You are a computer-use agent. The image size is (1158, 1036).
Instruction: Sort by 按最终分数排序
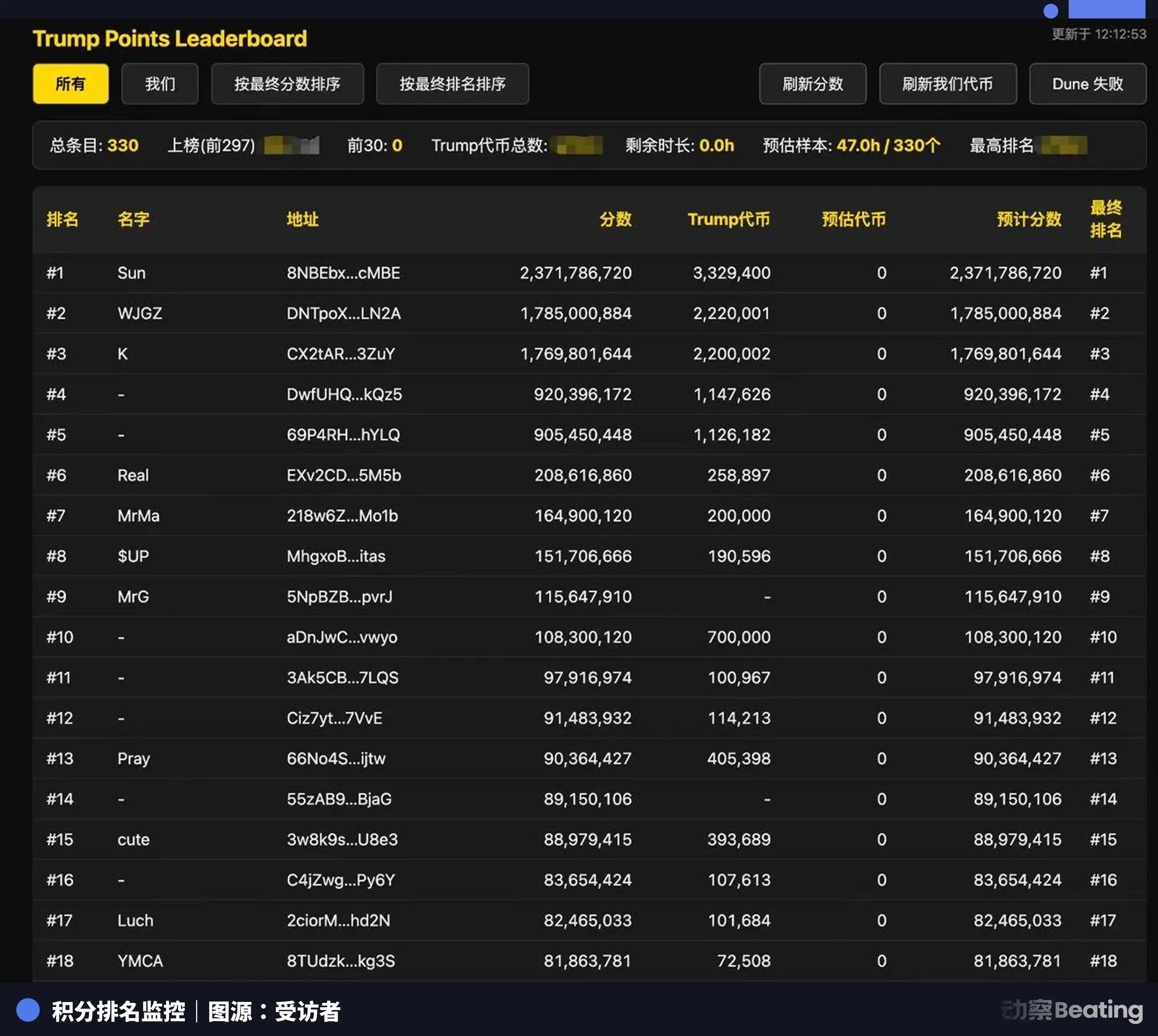(287, 84)
